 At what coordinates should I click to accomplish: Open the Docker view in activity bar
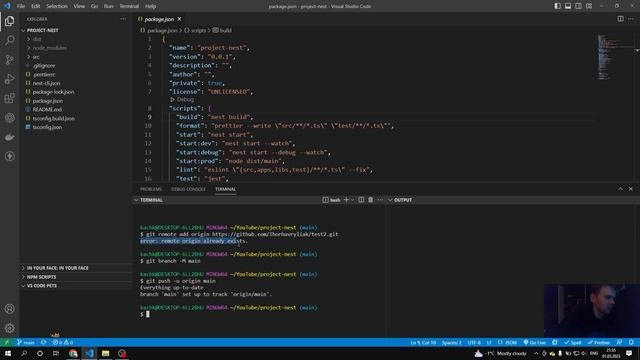tap(9, 137)
